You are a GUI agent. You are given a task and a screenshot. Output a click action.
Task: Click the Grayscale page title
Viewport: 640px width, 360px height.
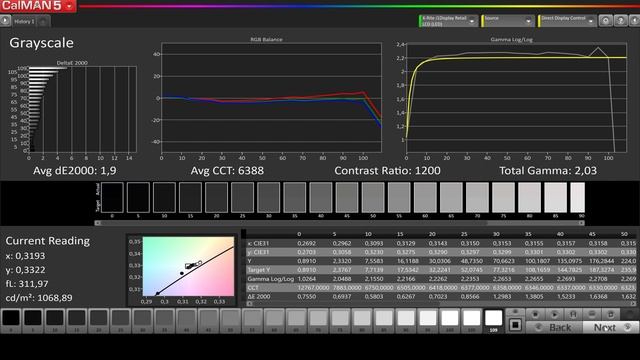(41, 43)
